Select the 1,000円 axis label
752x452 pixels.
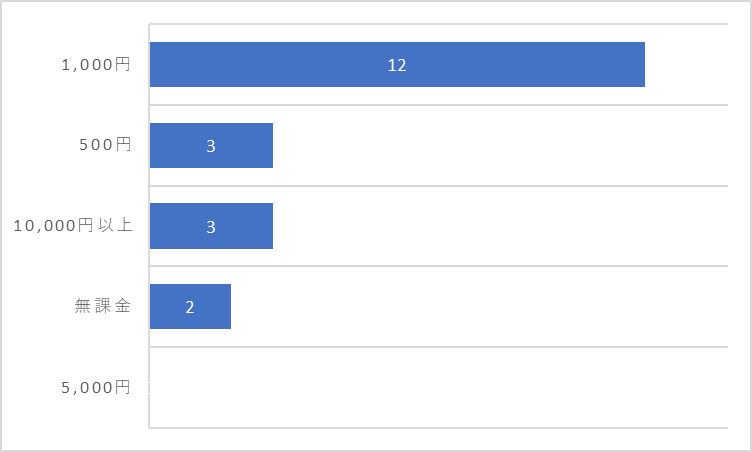coord(96,64)
